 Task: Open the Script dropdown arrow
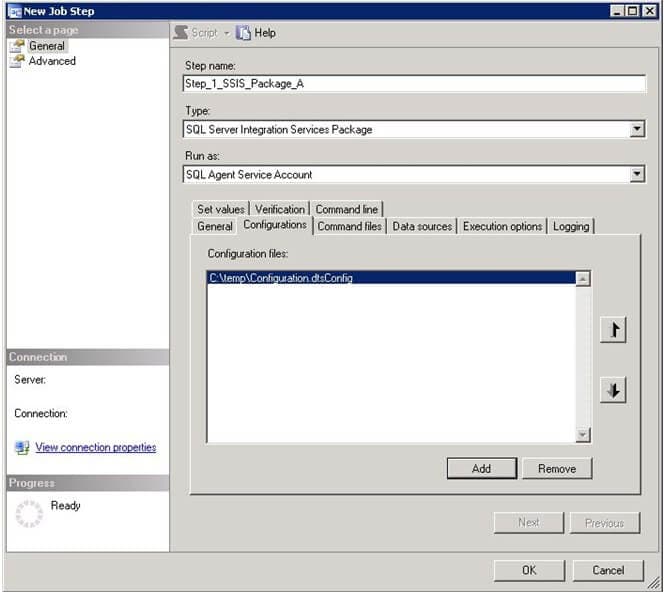226,33
